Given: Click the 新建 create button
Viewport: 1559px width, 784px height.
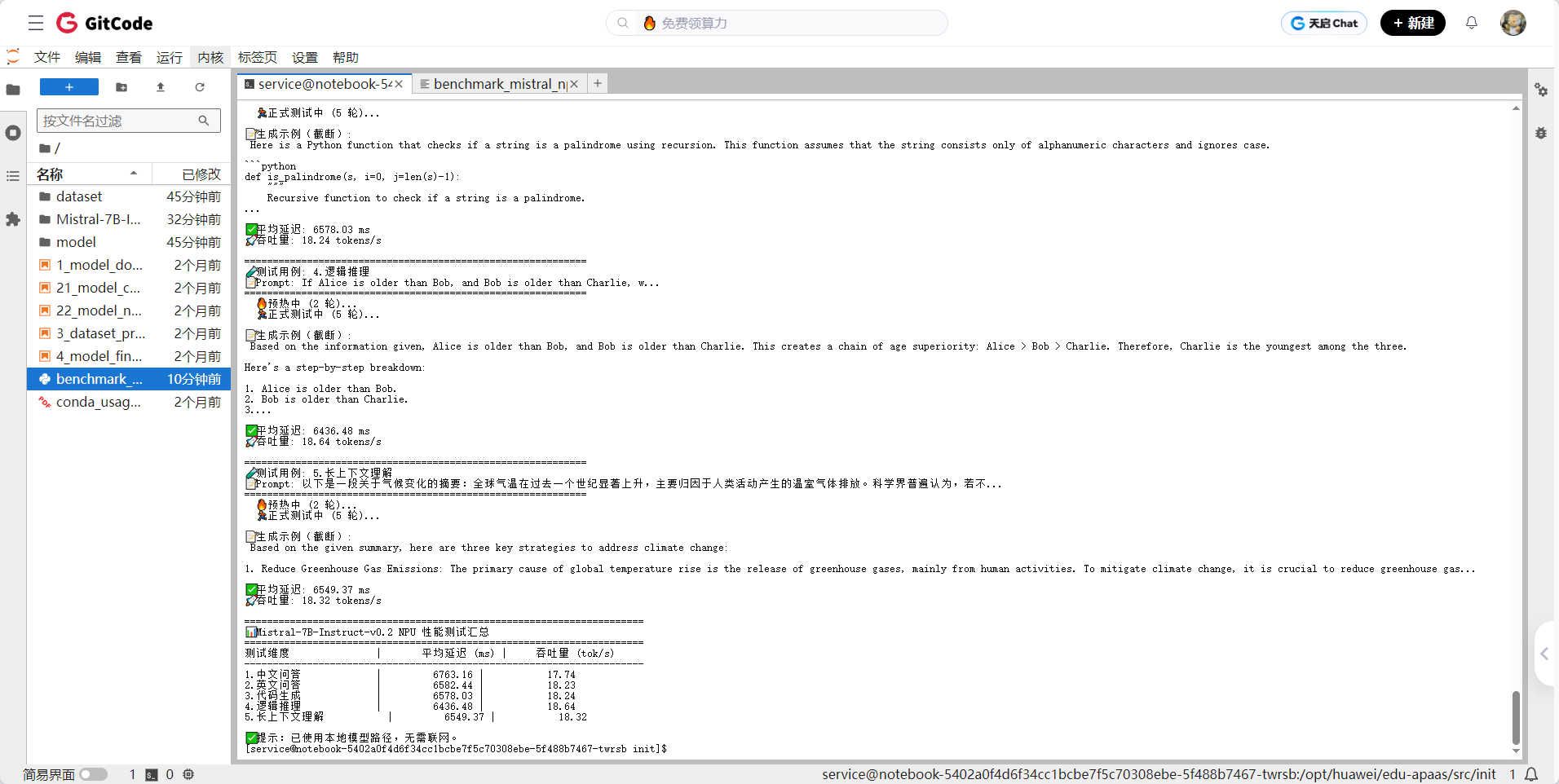Looking at the screenshot, I should coord(1413,23).
